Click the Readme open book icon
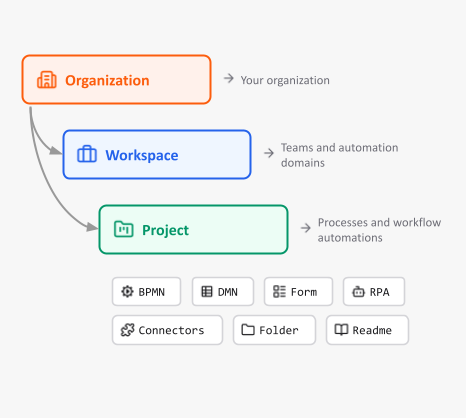This screenshot has width=466, height=418. tap(341, 330)
